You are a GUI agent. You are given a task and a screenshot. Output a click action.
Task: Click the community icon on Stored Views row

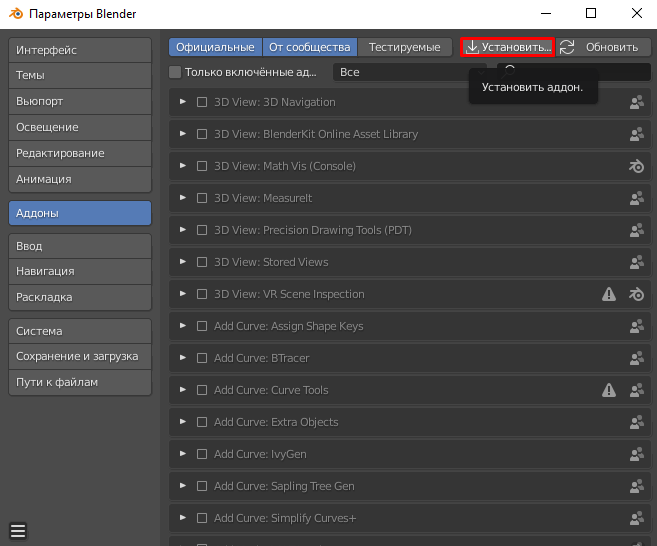(x=636, y=262)
